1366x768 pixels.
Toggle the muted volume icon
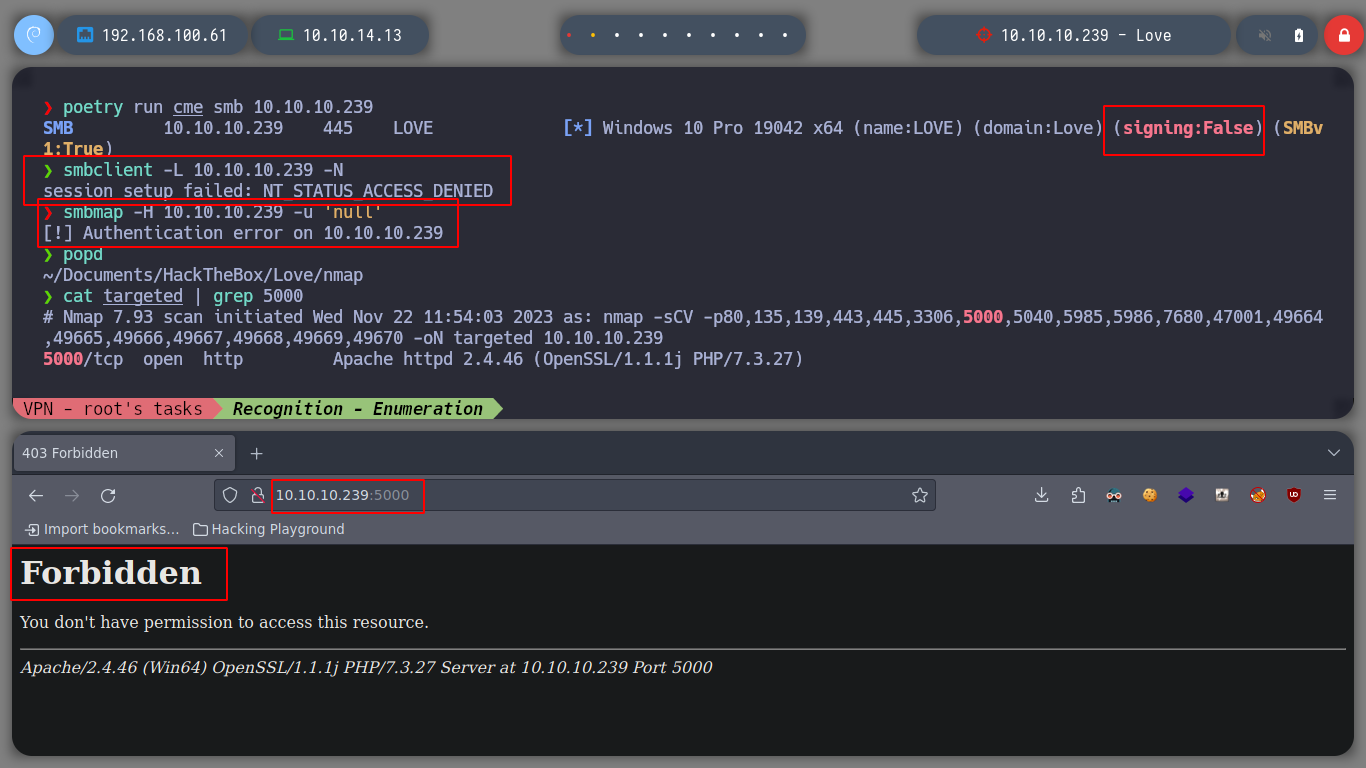1265,35
